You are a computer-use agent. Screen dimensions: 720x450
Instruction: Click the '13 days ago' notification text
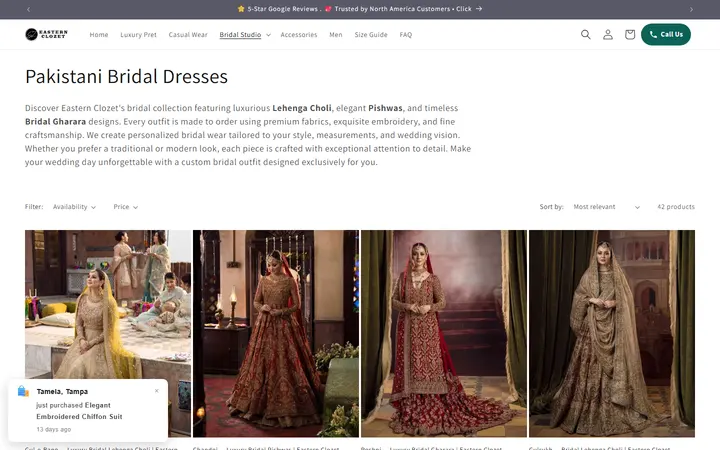tap(54, 429)
